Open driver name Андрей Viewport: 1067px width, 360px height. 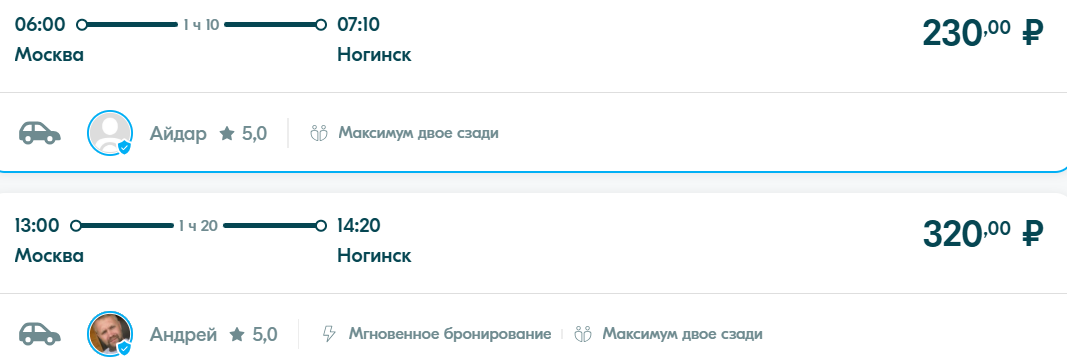184,334
